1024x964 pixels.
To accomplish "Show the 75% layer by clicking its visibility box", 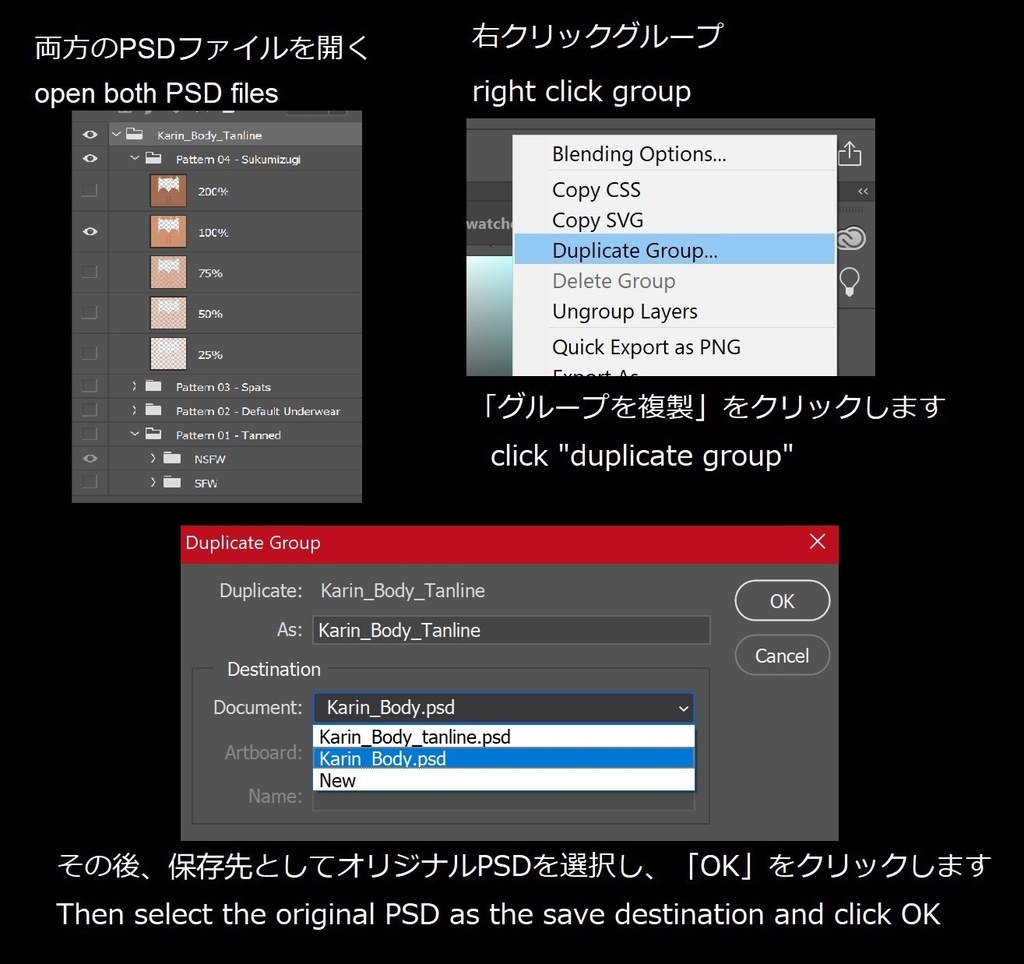I will pos(89,272).
